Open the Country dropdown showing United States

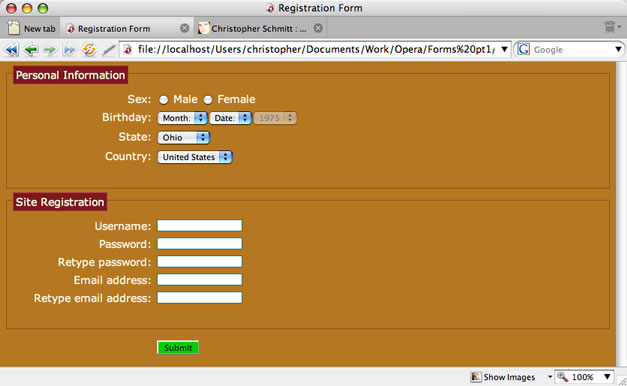195,157
